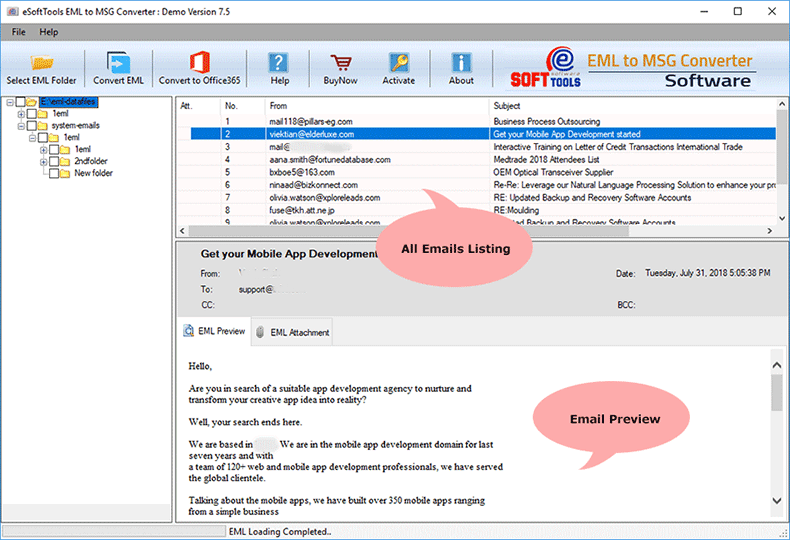Select subject Interactive Training on Letter of Credit

coord(618,147)
